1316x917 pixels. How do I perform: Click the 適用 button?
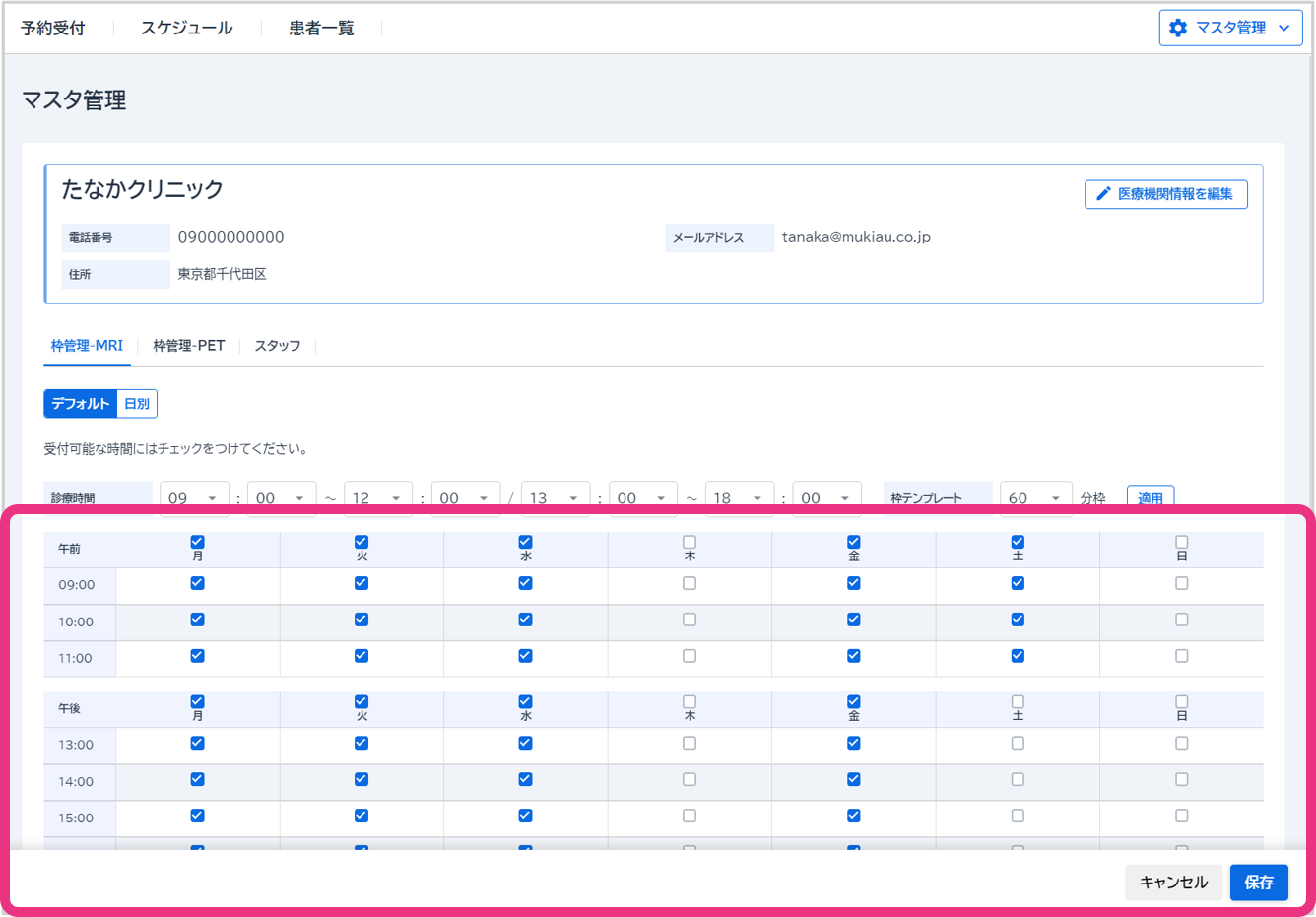coord(1150,498)
